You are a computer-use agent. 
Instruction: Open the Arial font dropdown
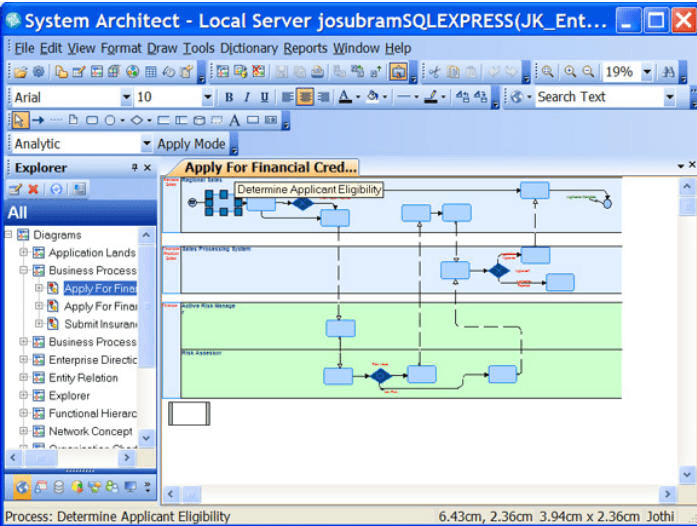[x=126, y=97]
